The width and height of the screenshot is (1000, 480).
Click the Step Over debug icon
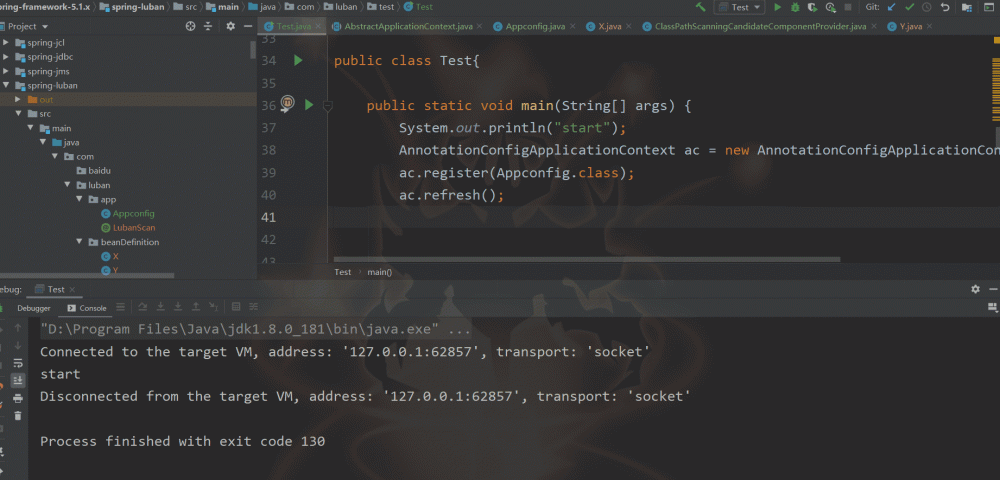pos(142,307)
